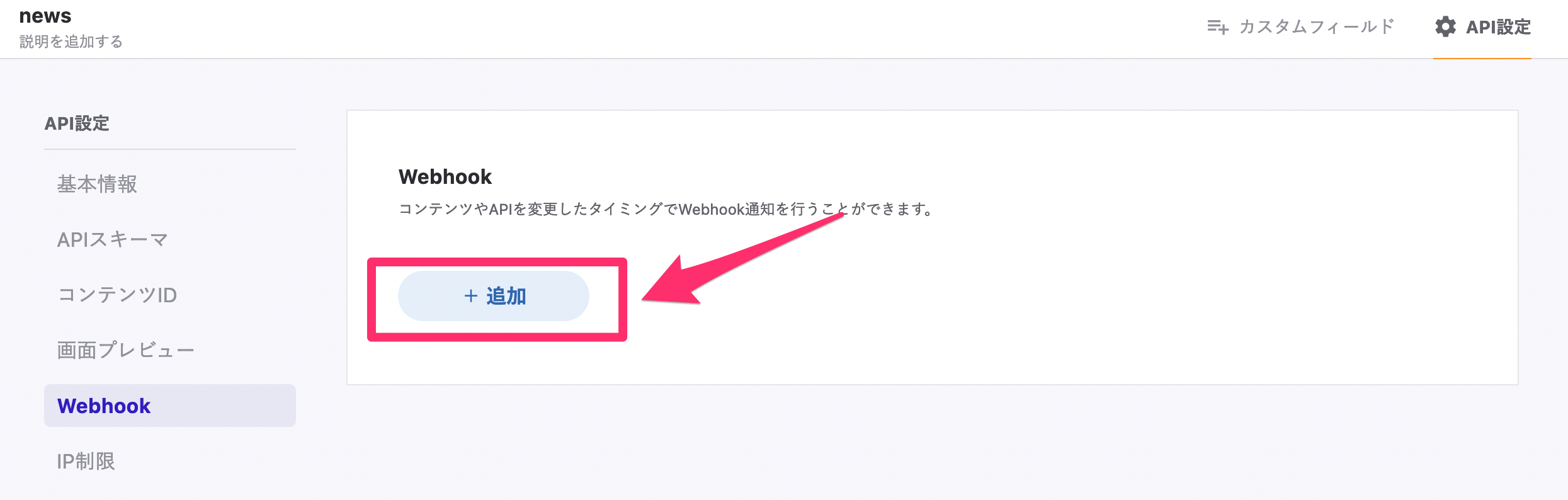Click the API設定 sidebar section heading
The width and height of the screenshot is (1568, 500).
coord(77,123)
